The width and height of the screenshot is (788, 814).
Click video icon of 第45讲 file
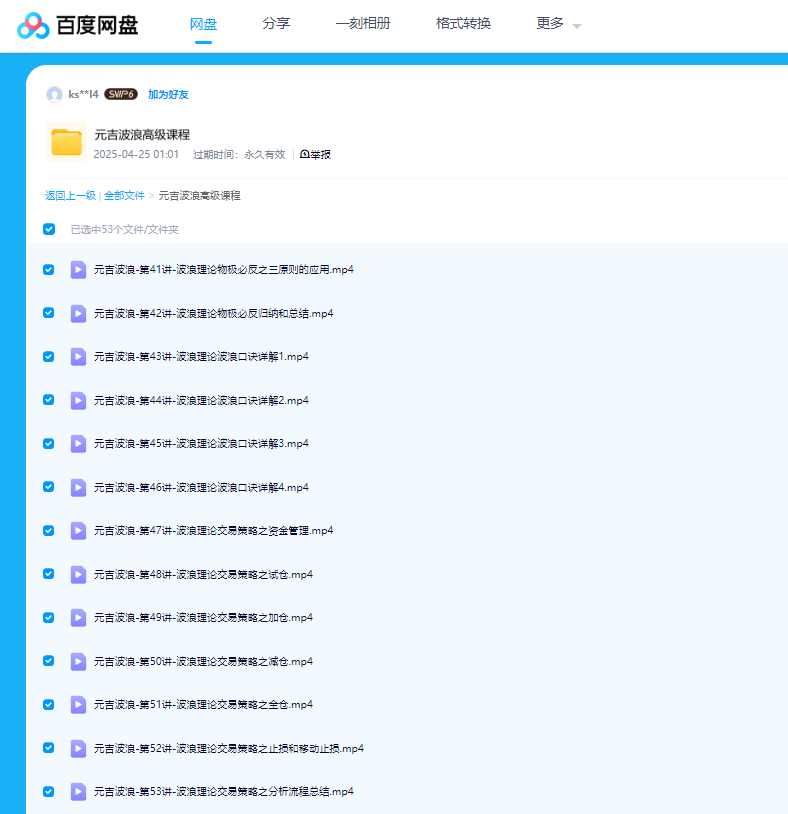[78, 443]
